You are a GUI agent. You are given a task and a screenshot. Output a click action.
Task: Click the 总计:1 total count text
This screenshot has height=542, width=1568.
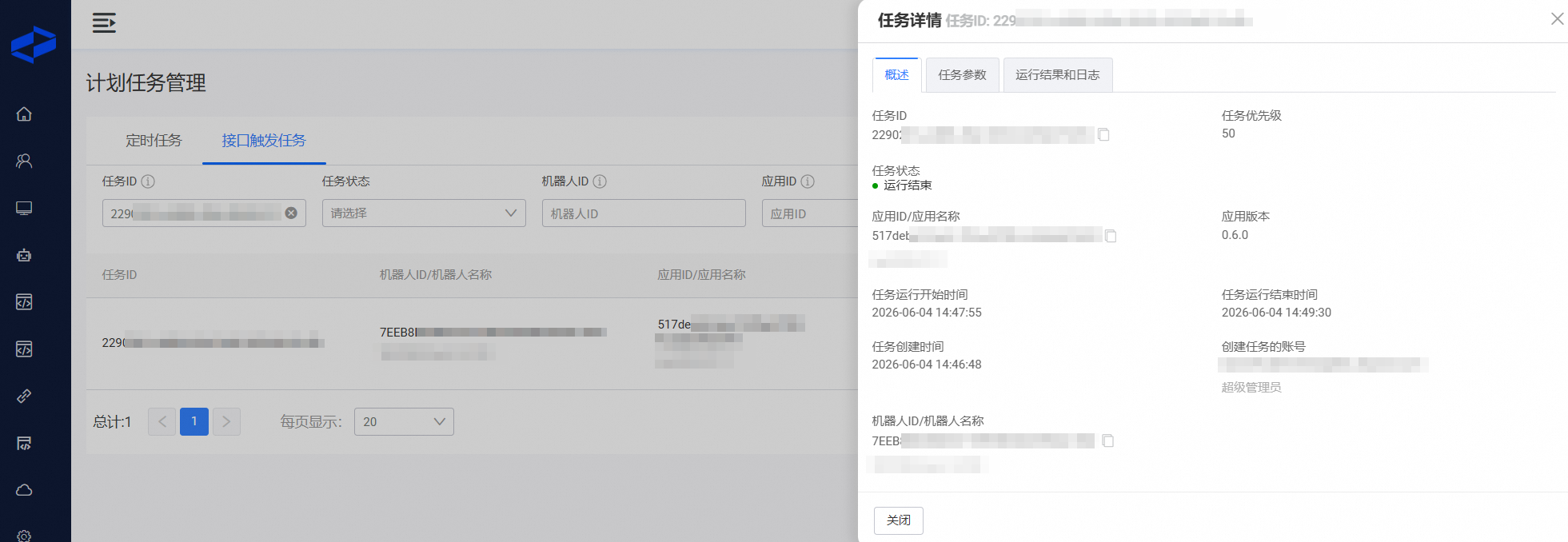point(112,422)
